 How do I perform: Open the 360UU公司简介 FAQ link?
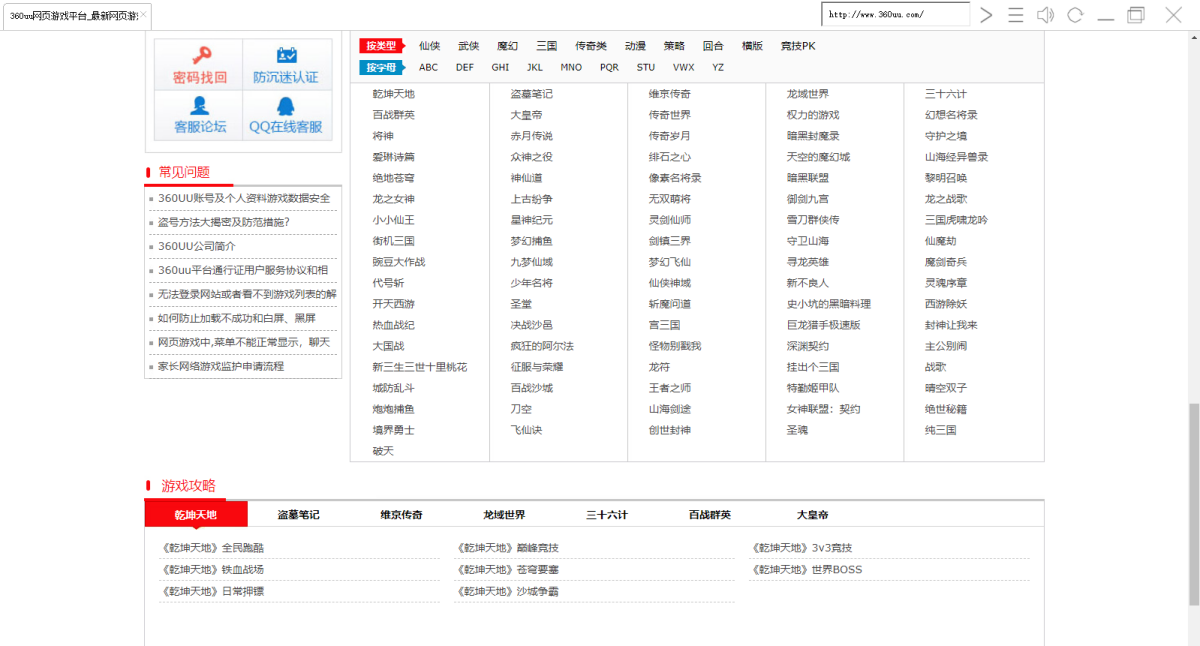point(197,246)
